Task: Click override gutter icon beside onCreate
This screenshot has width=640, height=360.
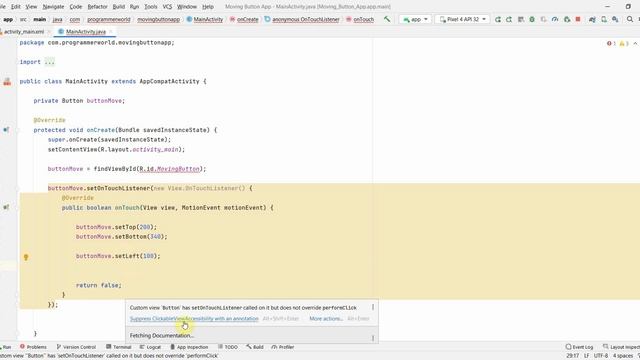Action: point(6,130)
